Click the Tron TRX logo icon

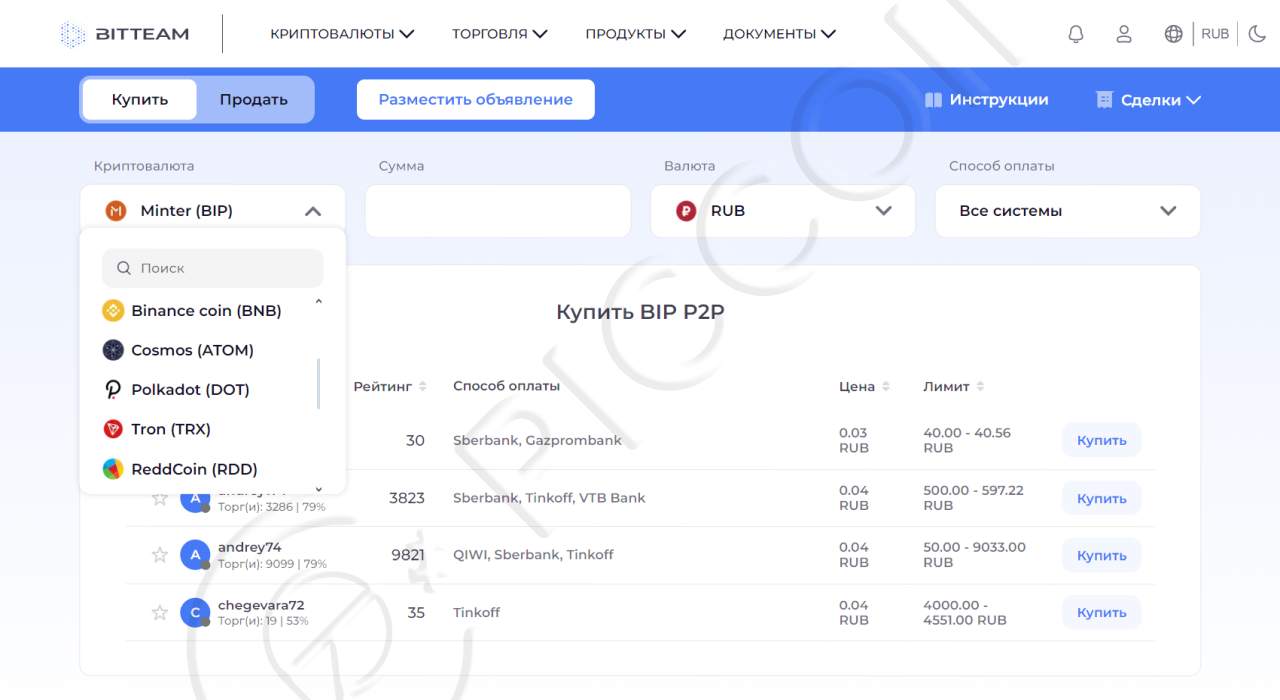(x=113, y=429)
